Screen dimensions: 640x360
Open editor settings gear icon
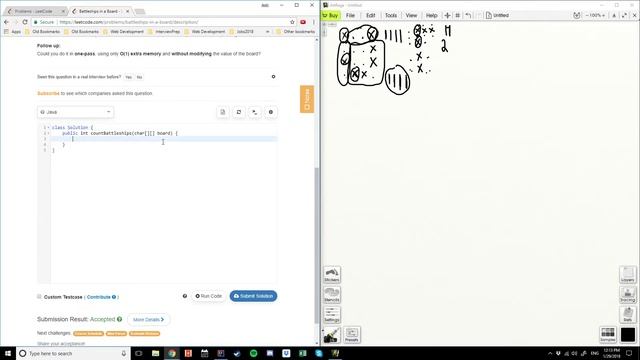pos(271,112)
